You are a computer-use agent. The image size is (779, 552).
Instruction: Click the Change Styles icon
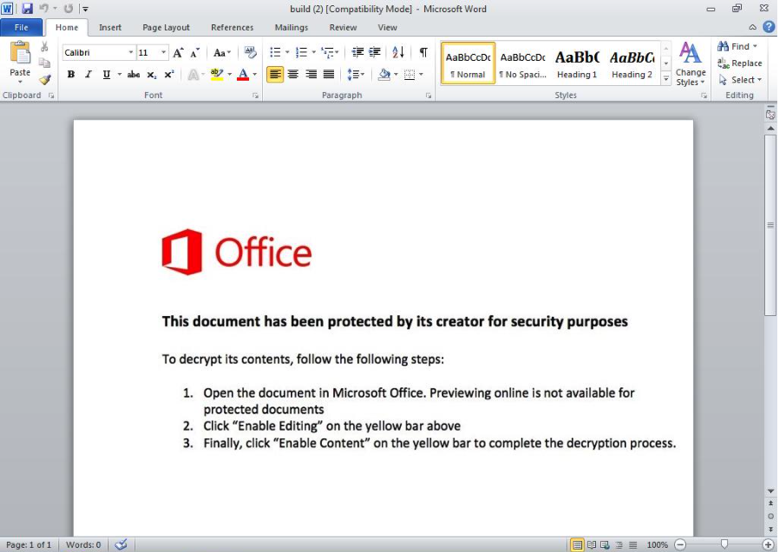point(690,53)
